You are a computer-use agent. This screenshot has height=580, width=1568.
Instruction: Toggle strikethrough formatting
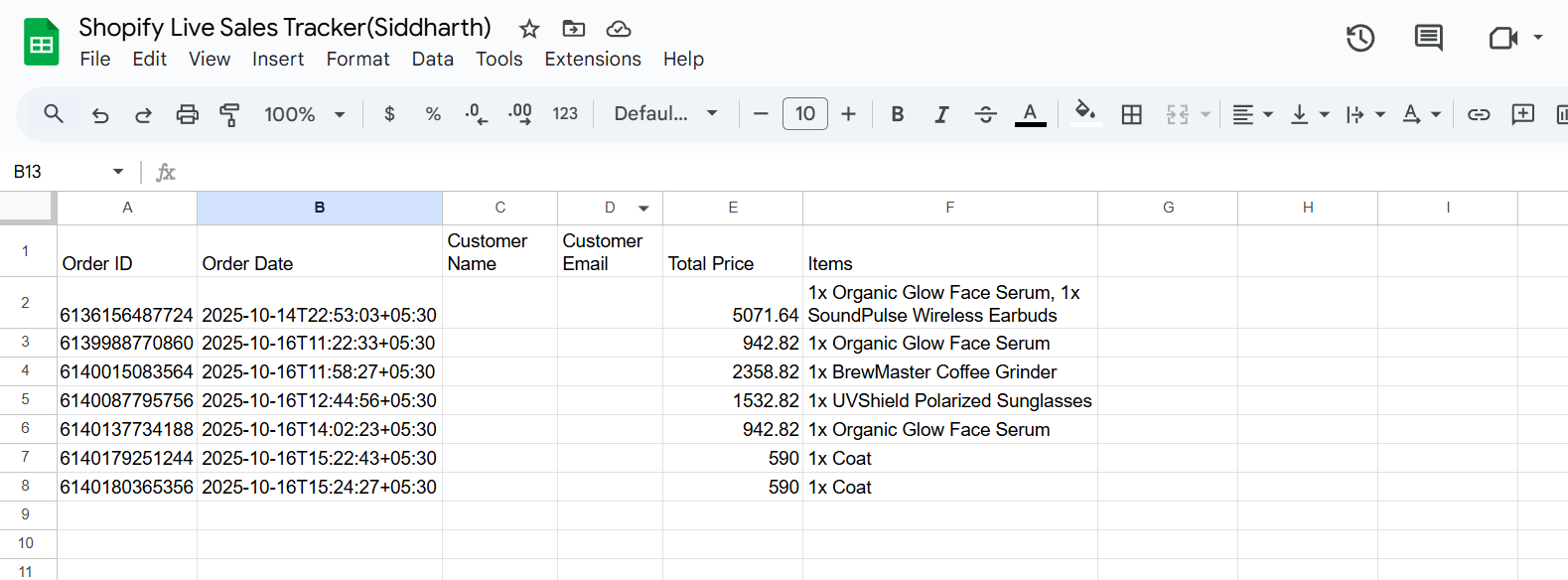pos(985,114)
